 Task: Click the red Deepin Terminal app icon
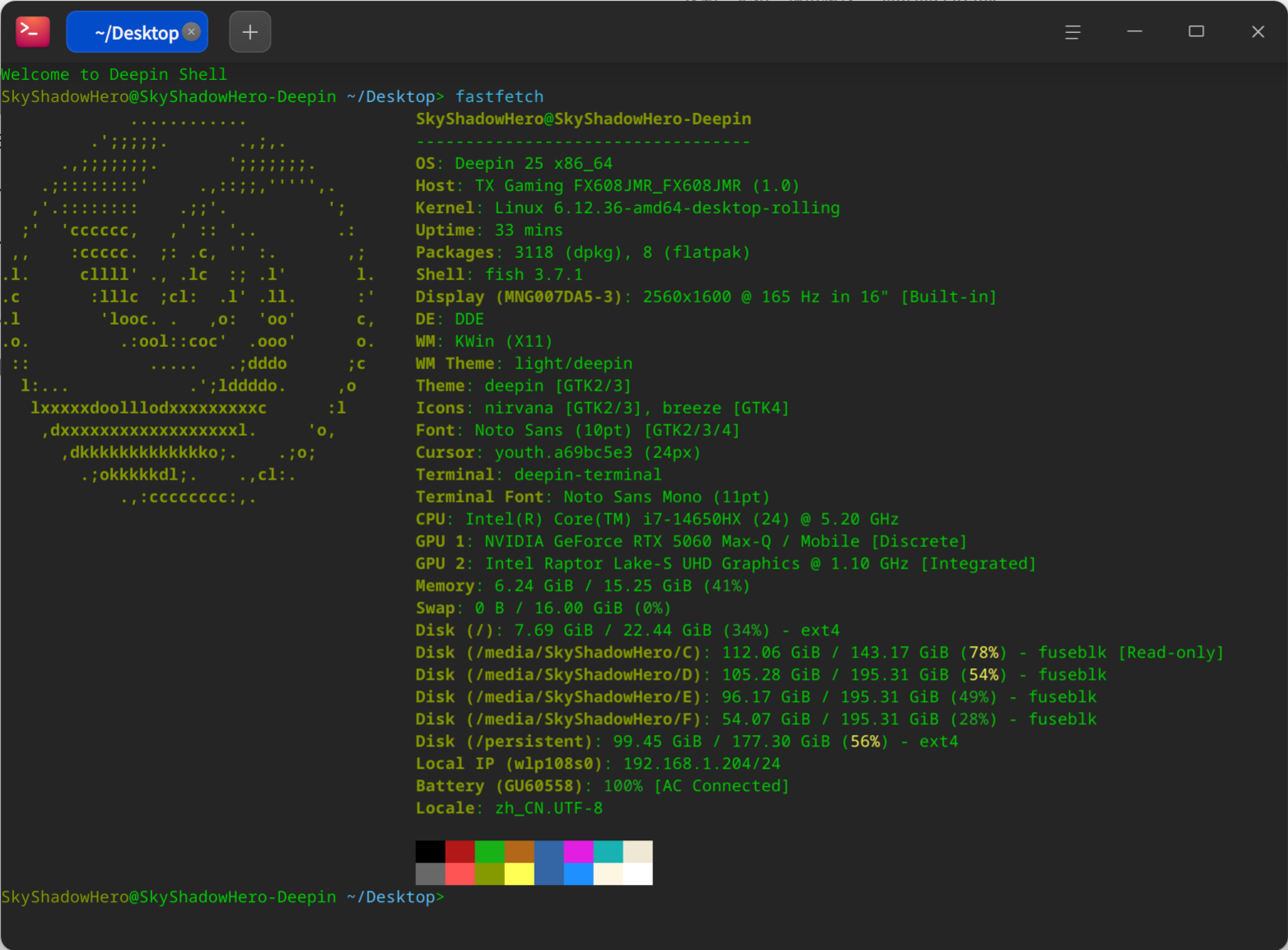33,32
